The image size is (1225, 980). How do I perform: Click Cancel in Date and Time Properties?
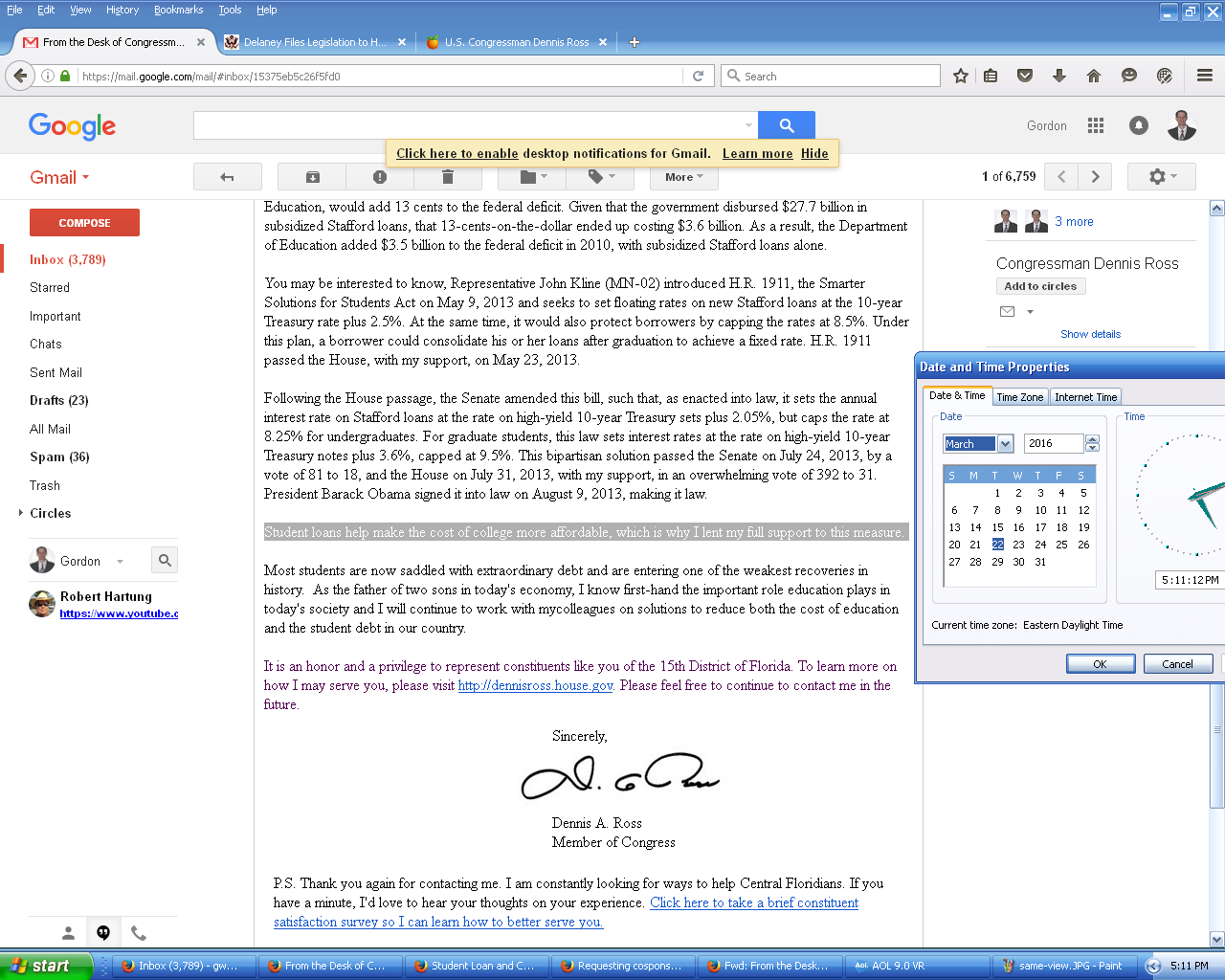tap(1177, 664)
